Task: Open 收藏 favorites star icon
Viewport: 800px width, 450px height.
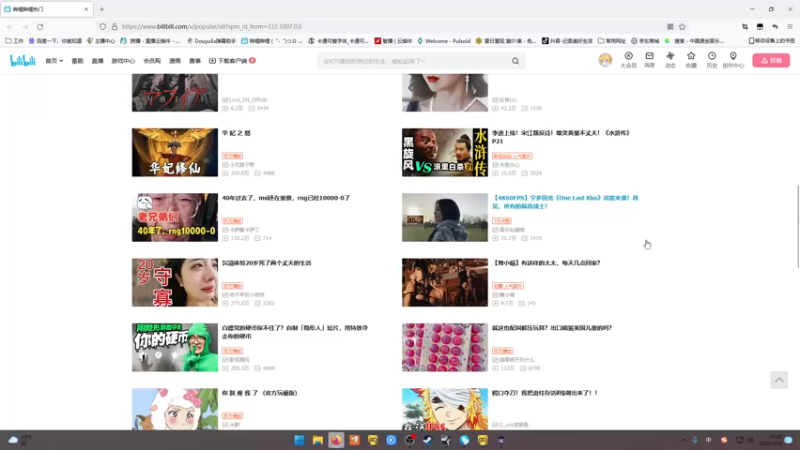Action: tap(691, 60)
